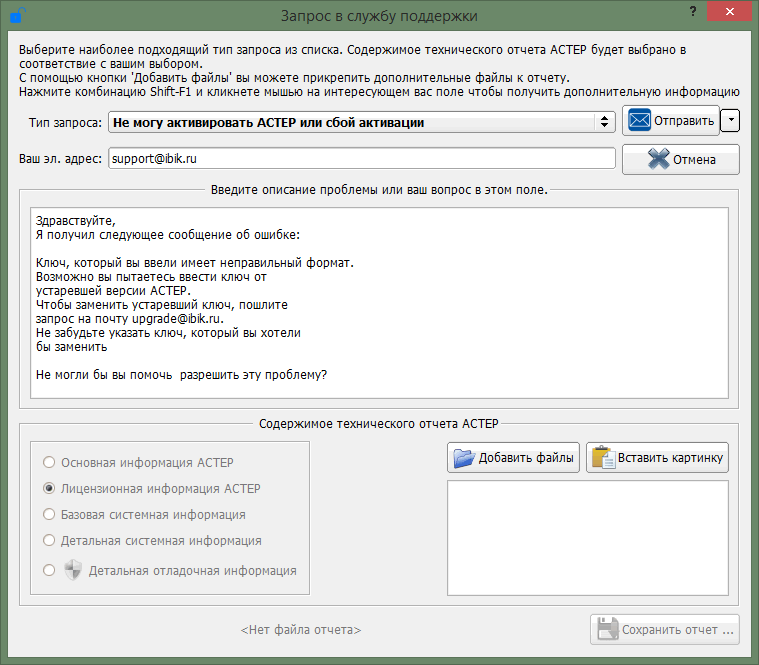
Task: Select Основная информация АСТЕР radio button
Action: tap(49, 462)
